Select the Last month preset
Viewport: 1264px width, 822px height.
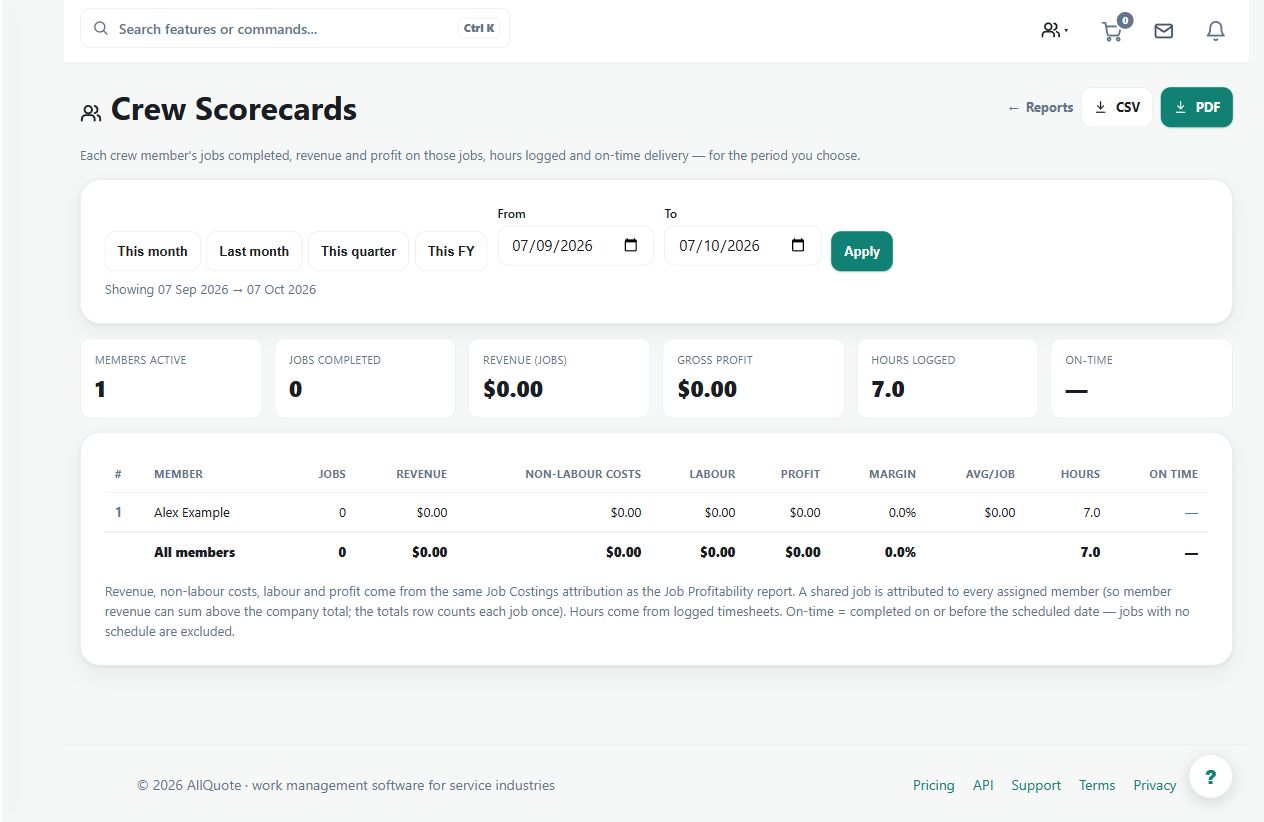(x=254, y=251)
